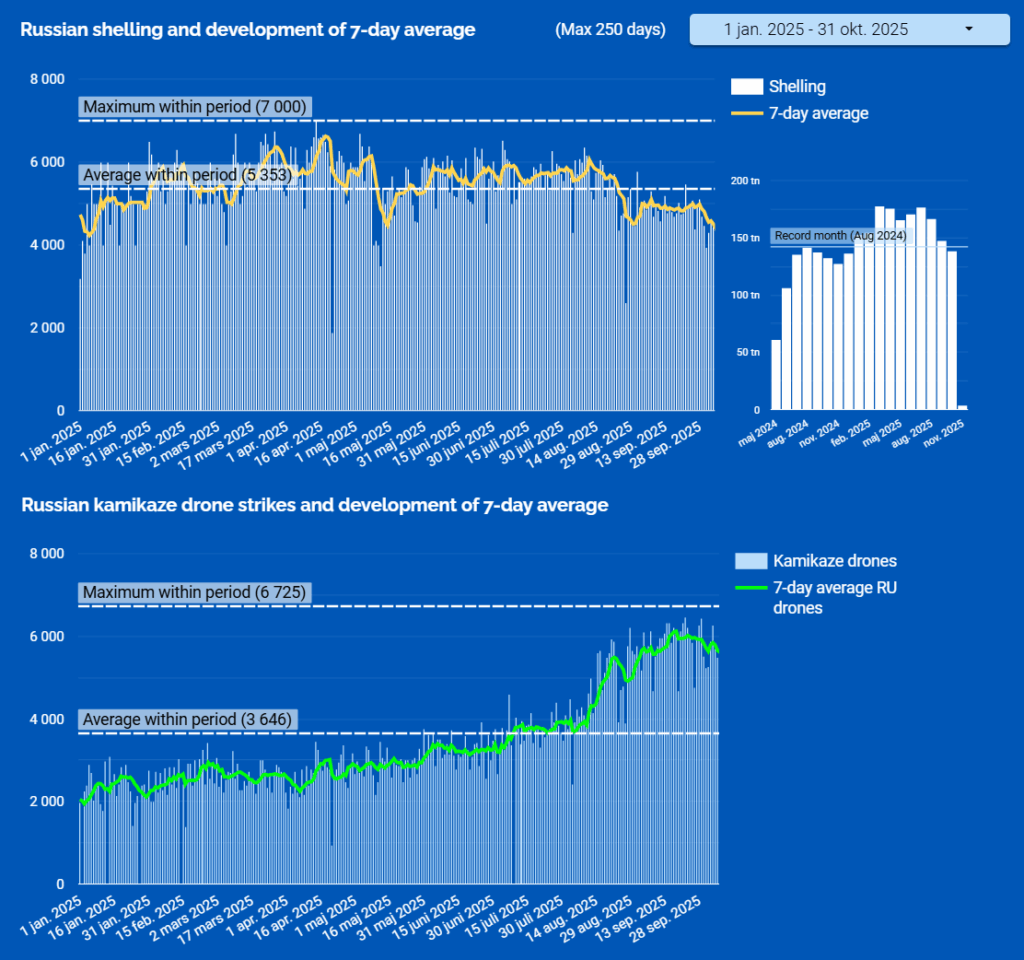Image resolution: width=1024 pixels, height=960 pixels.
Task: Click the Russian kamikaze drone strikes chart title
Action: tap(315, 506)
